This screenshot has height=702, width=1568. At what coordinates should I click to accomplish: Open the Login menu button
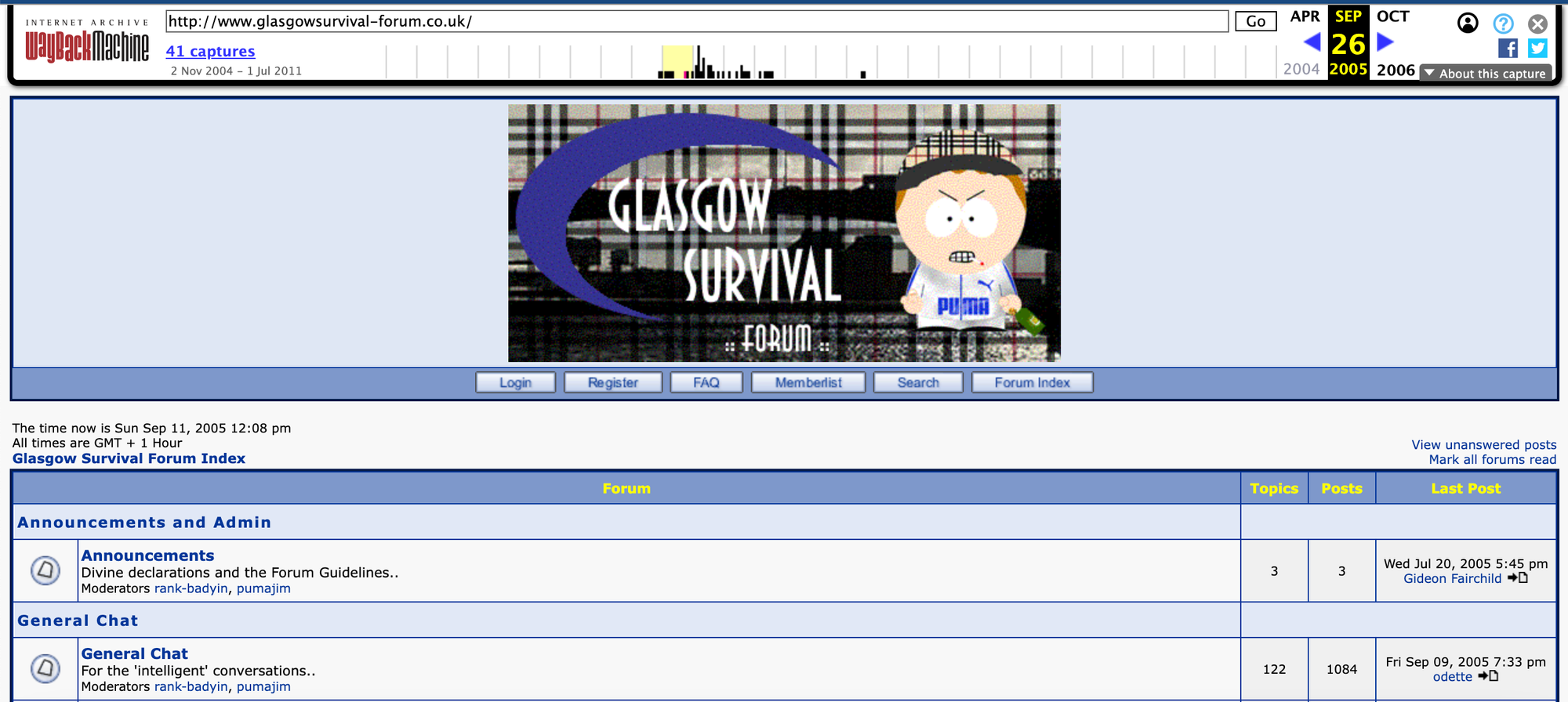pos(515,382)
